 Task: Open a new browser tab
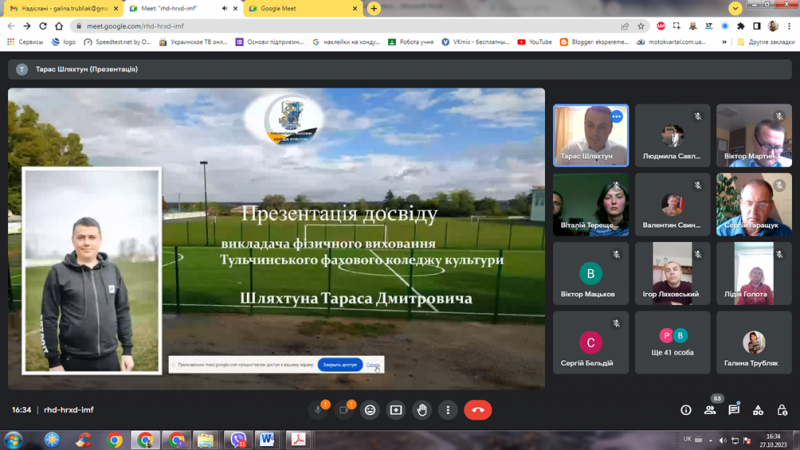click(x=374, y=9)
